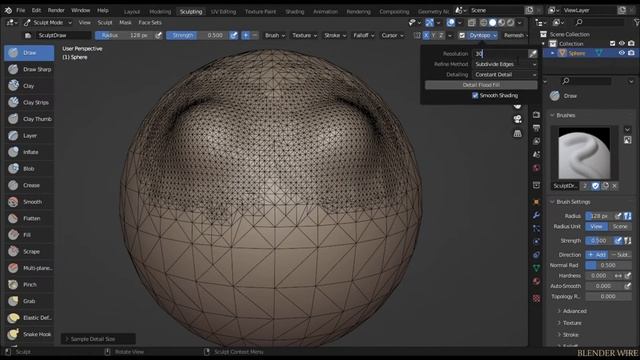The height and width of the screenshot is (360, 640).
Task: Click the Resolution eyedropper sample icon
Action: (x=533, y=53)
